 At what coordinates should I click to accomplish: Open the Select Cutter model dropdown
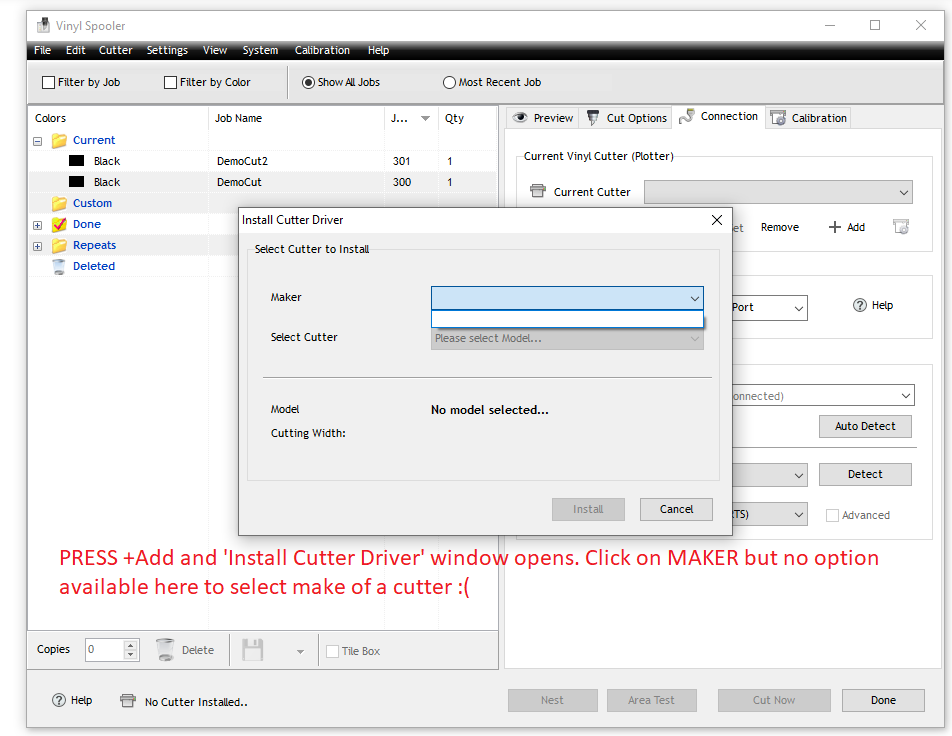[567, 338]
